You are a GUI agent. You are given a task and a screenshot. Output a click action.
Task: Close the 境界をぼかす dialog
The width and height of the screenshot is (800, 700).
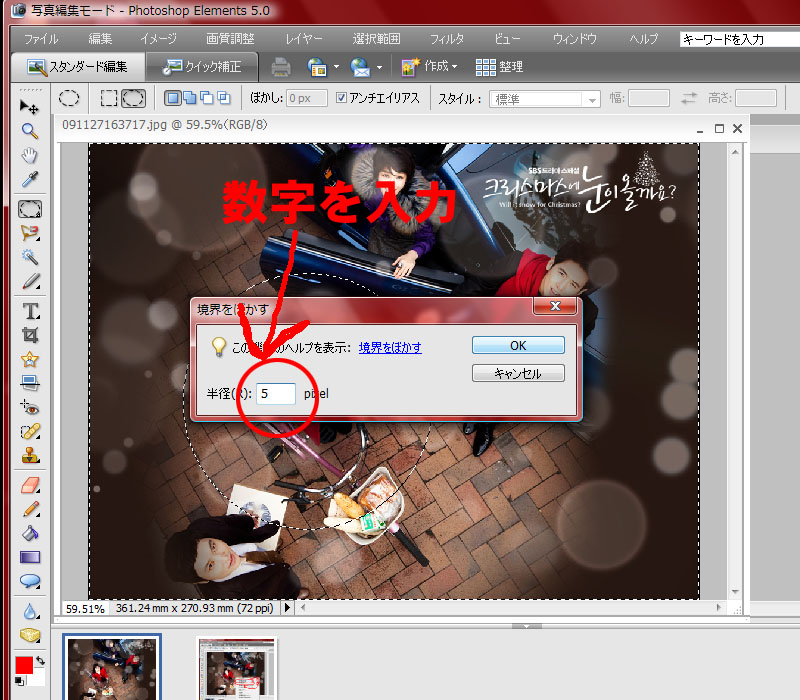click(555, 306)
